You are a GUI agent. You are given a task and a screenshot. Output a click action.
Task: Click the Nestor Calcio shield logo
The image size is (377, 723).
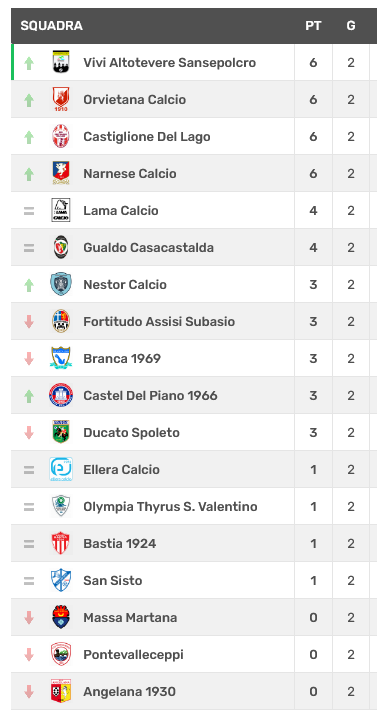click(x=61, y=284)
